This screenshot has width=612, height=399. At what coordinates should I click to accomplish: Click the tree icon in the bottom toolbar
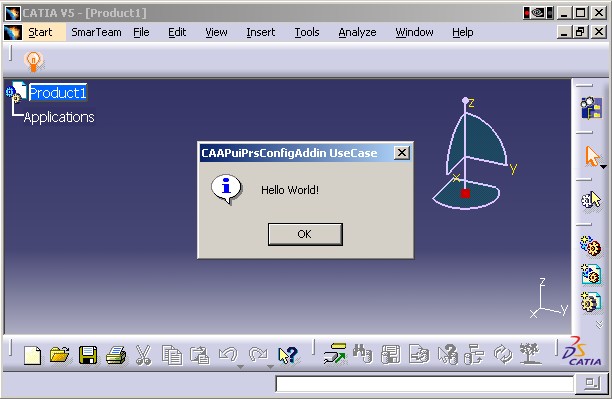[x=529, y=354]
